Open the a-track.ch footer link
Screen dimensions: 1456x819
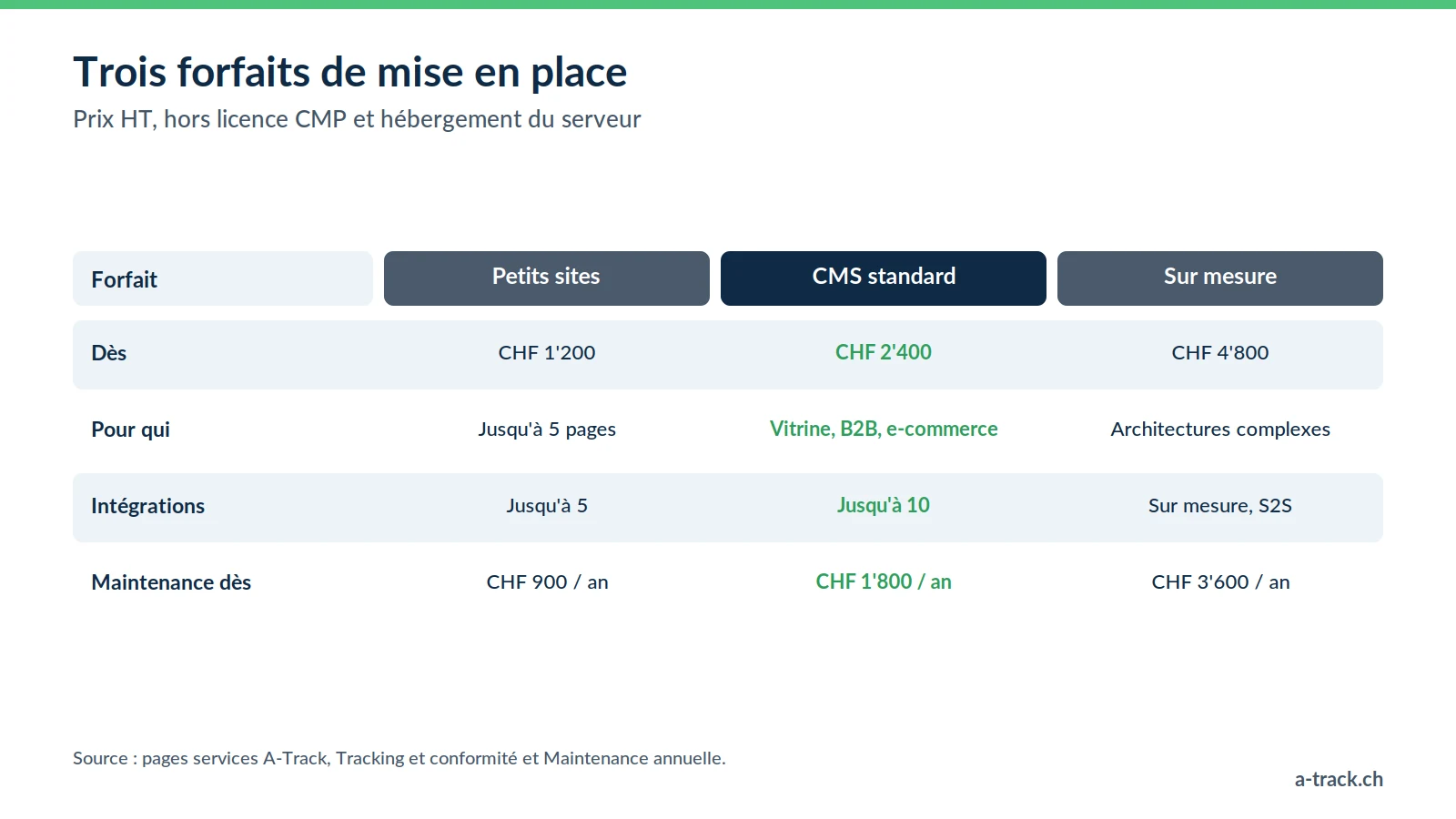(1339, 779)
